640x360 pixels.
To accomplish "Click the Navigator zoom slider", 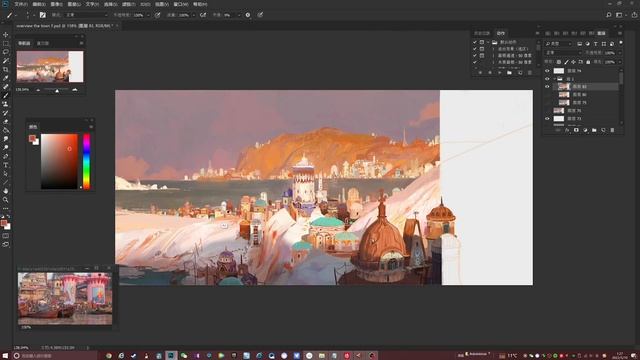I will 57,90.
